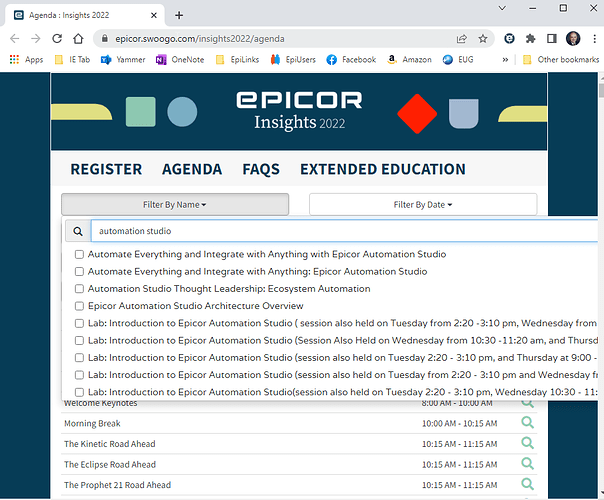
Task: Show hidden bookmarks with double chevron
Action: click(505, 60)
